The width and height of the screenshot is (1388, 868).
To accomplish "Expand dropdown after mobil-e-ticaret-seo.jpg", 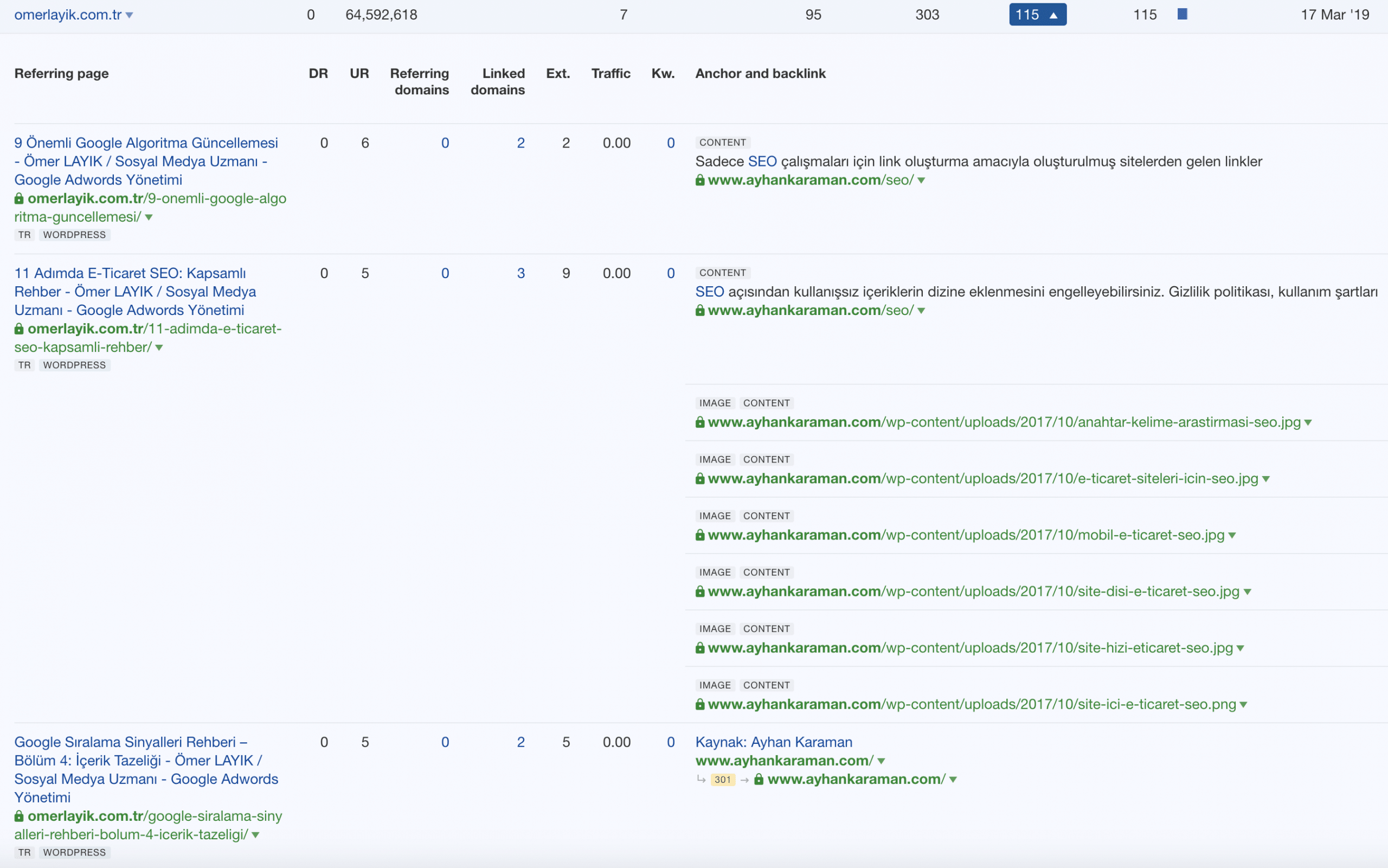I will tap(1232, 536).
